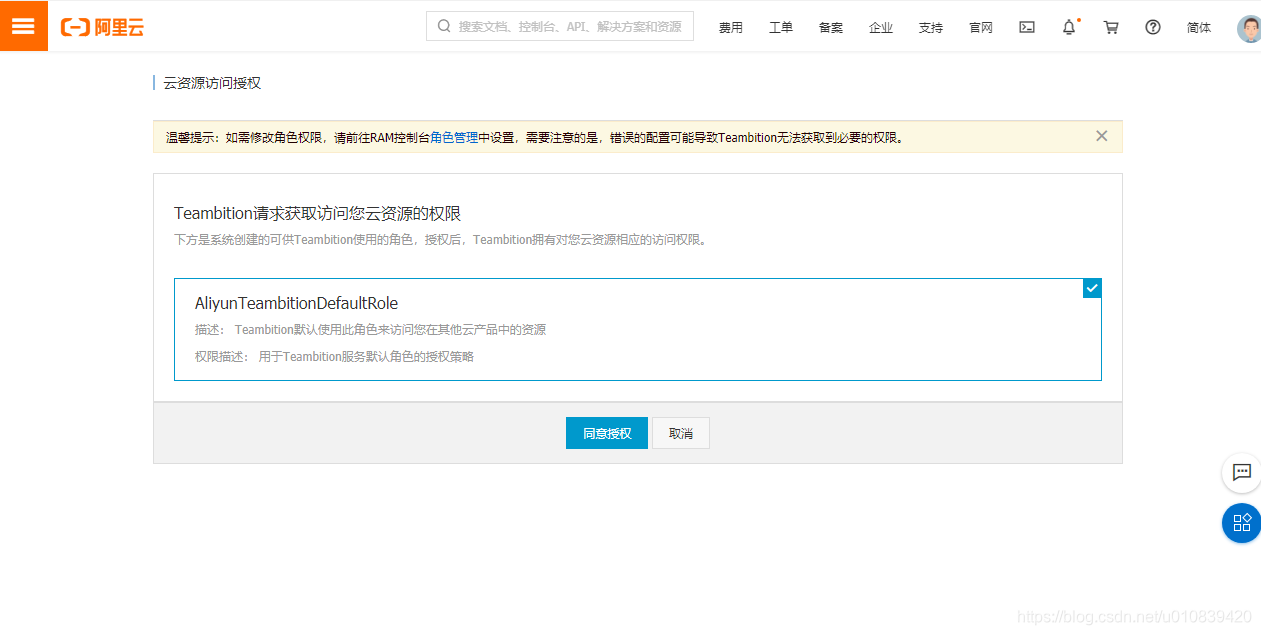
Task: Click the search magnifier icon
Action: tap(444, 27)
